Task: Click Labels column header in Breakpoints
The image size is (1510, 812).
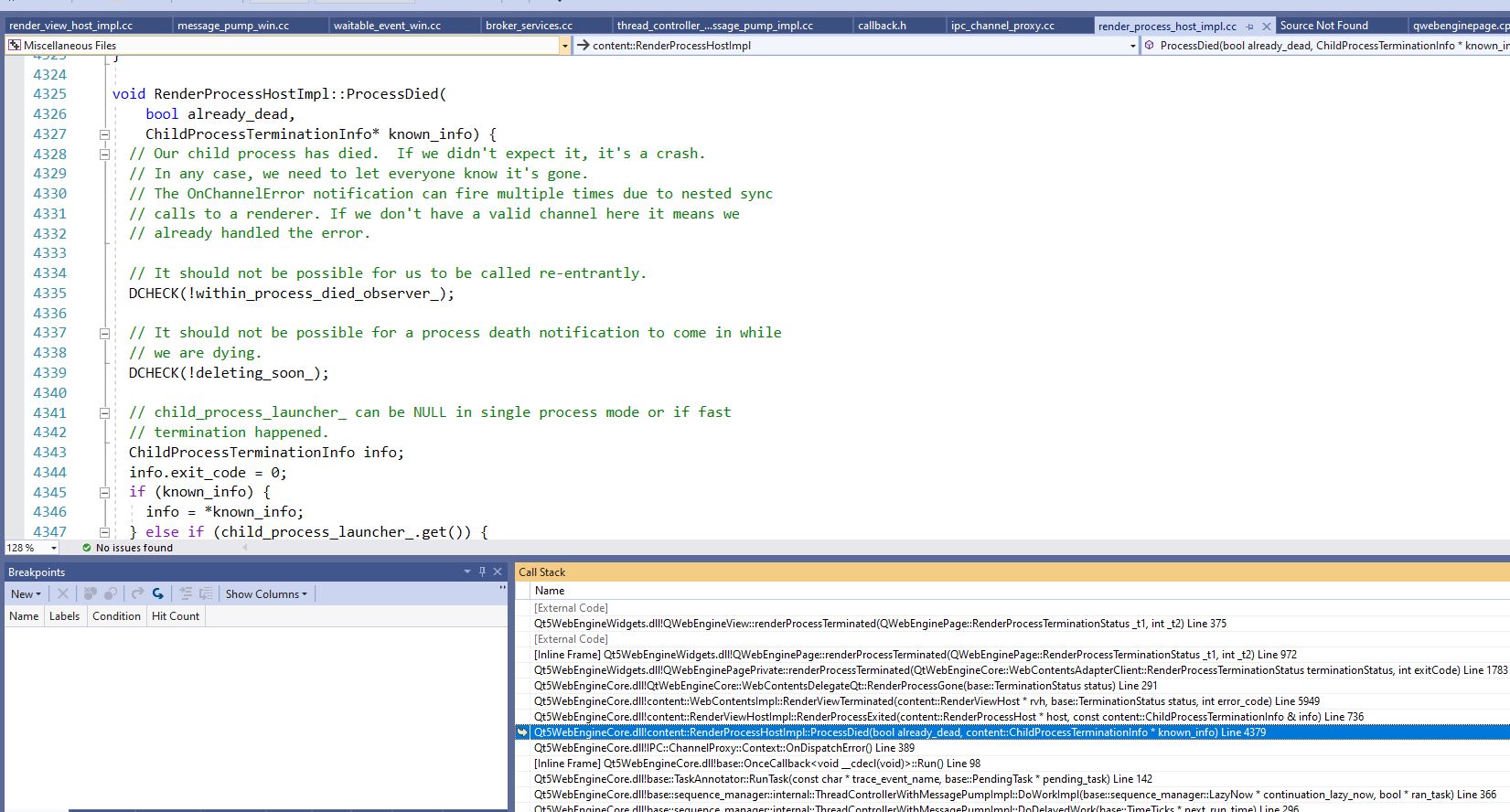Action: (x=64, y=616)
